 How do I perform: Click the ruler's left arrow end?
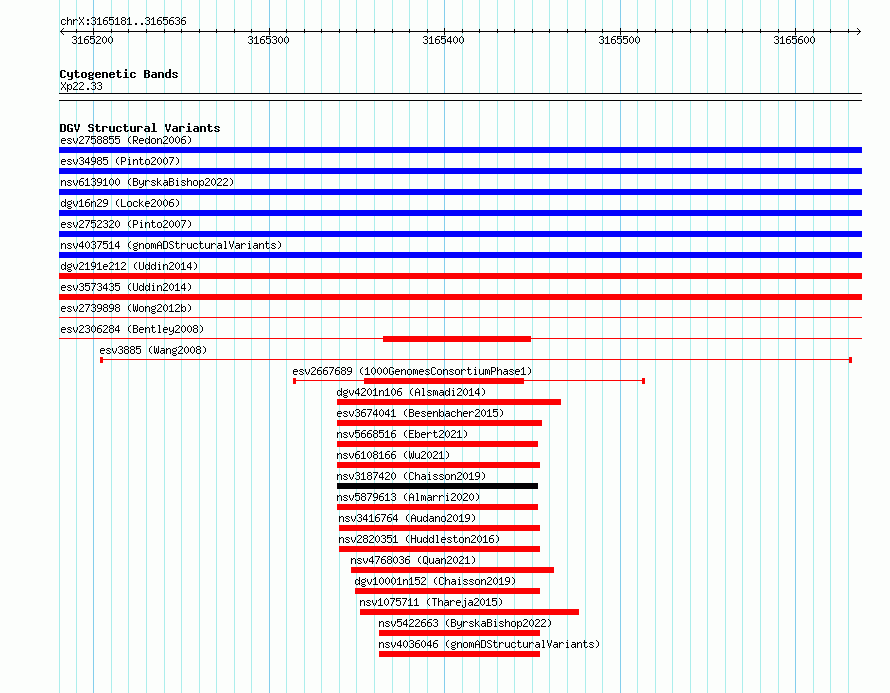tap(62, 32)
